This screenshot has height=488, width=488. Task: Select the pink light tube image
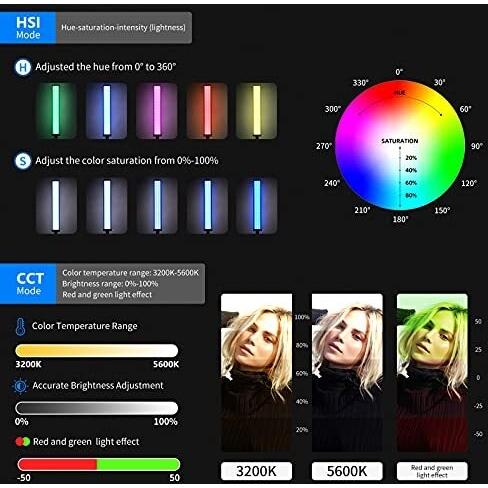click(157, 111)
